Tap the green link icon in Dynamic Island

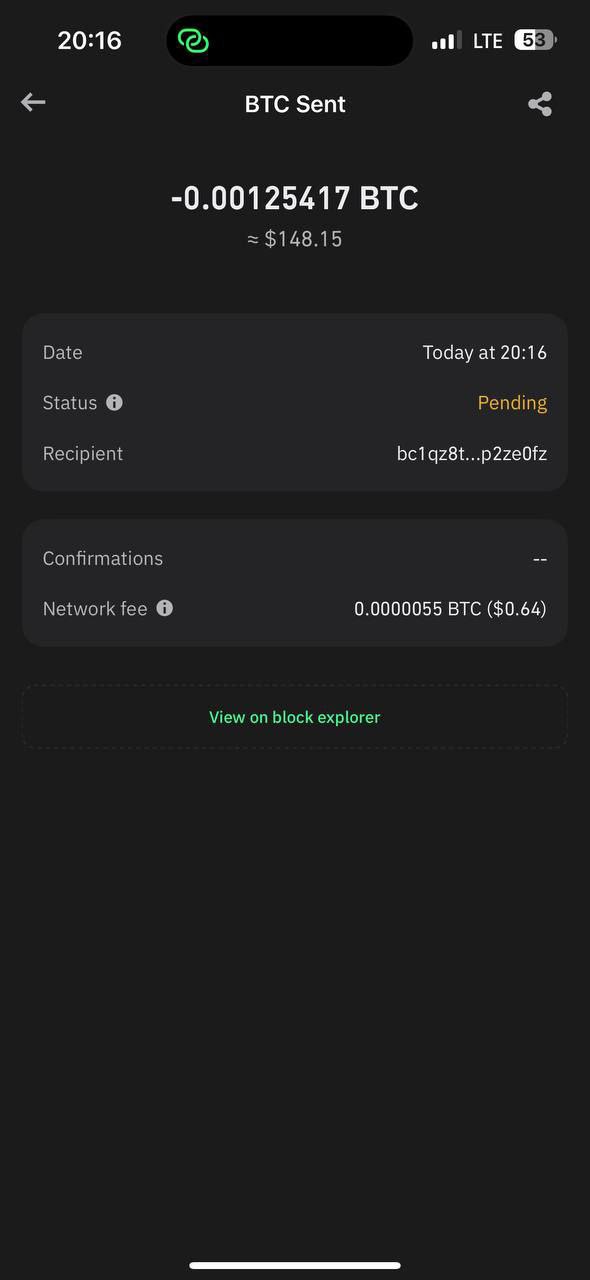point(193,41)
